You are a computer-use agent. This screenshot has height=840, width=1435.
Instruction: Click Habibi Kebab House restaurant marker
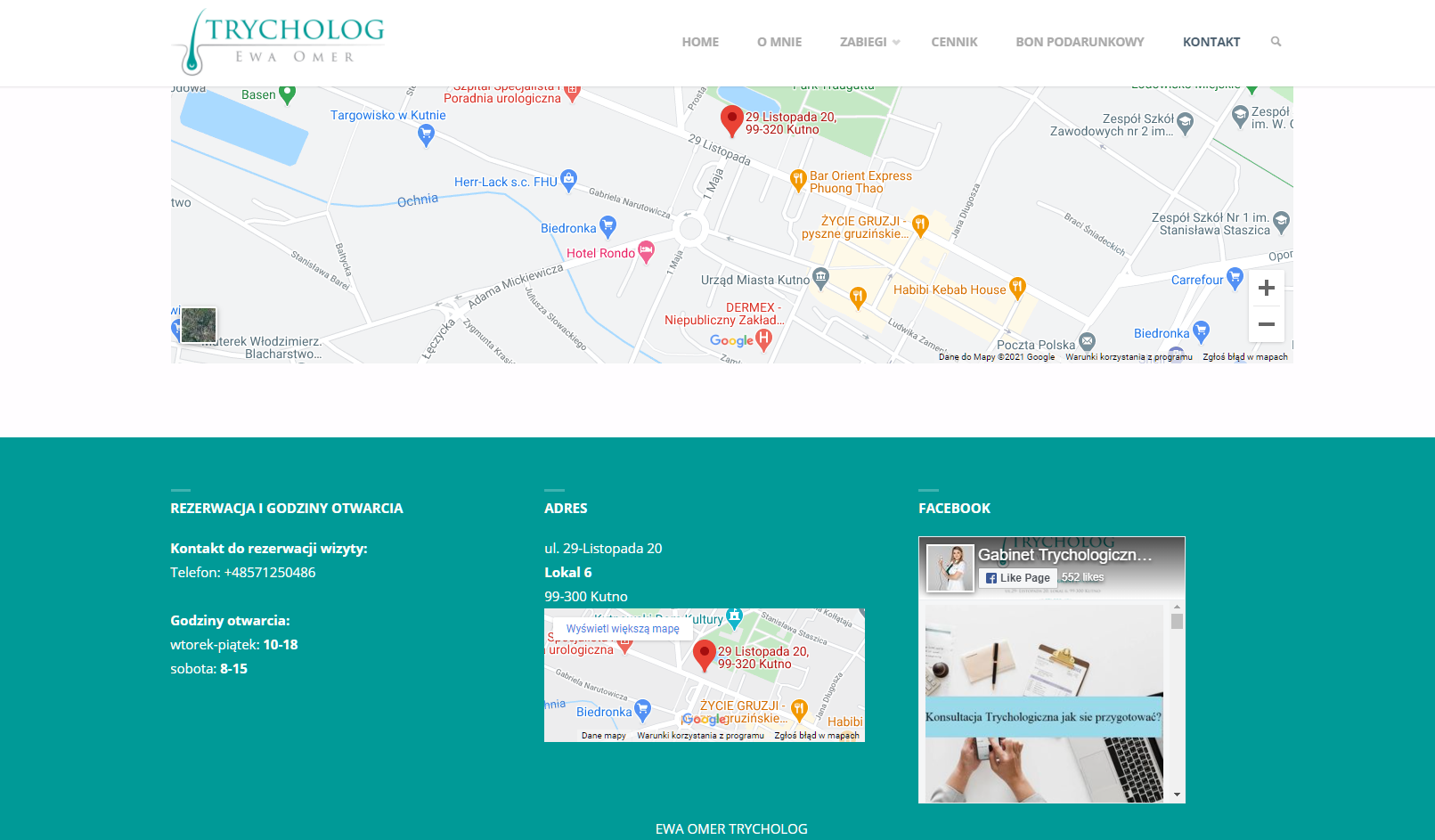[1017, 288]
